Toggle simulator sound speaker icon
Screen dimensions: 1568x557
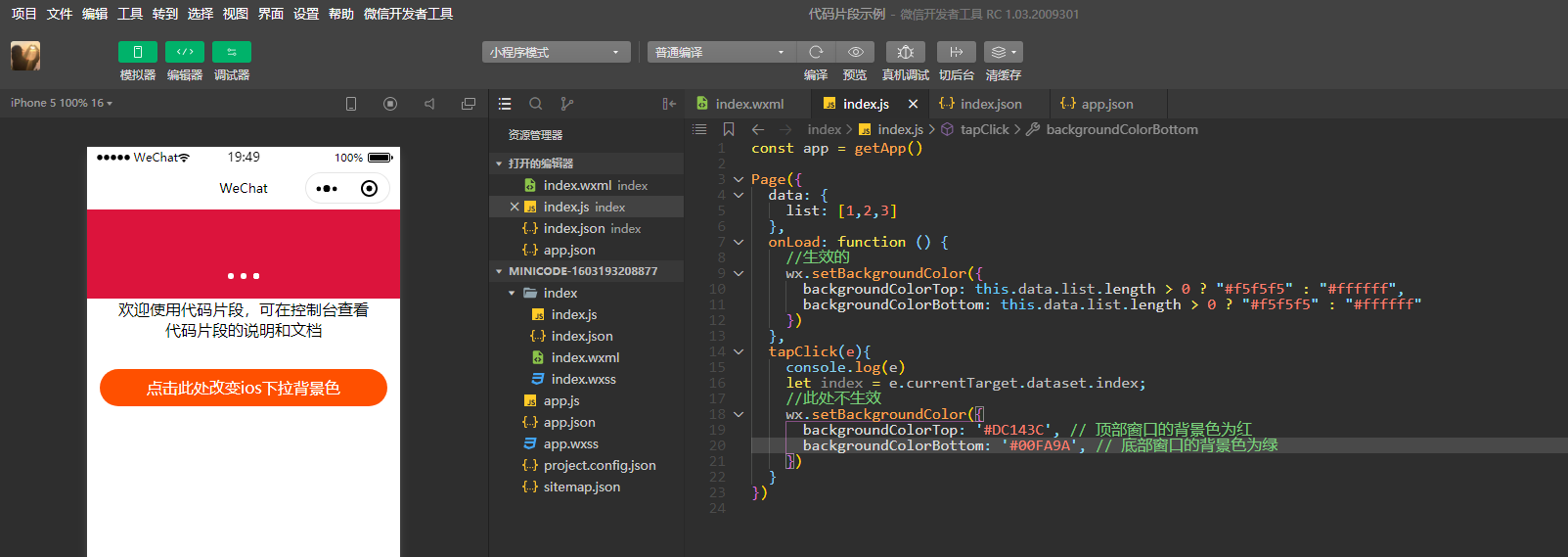(429, 104)
